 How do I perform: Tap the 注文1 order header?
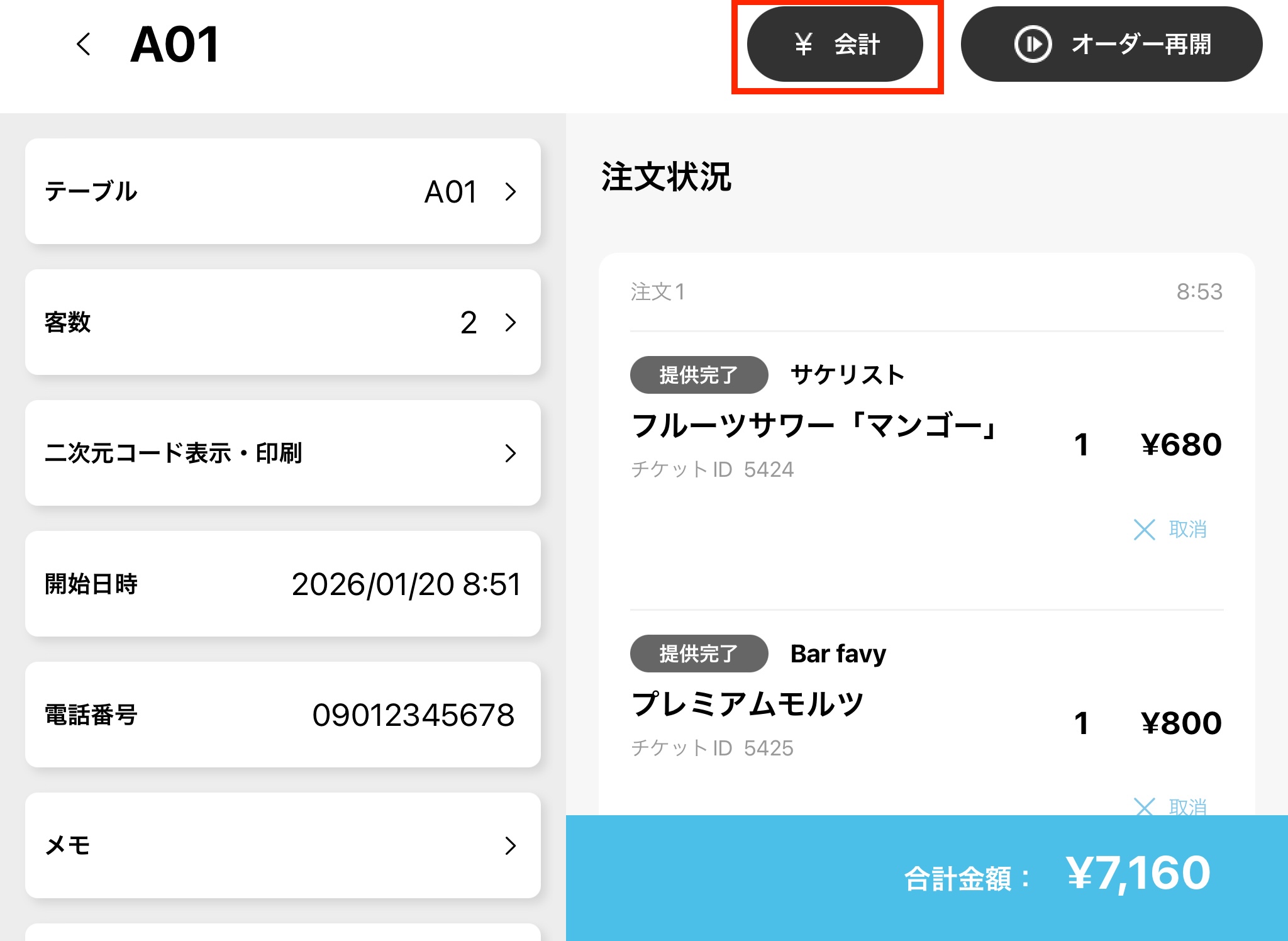click(658, 292)
